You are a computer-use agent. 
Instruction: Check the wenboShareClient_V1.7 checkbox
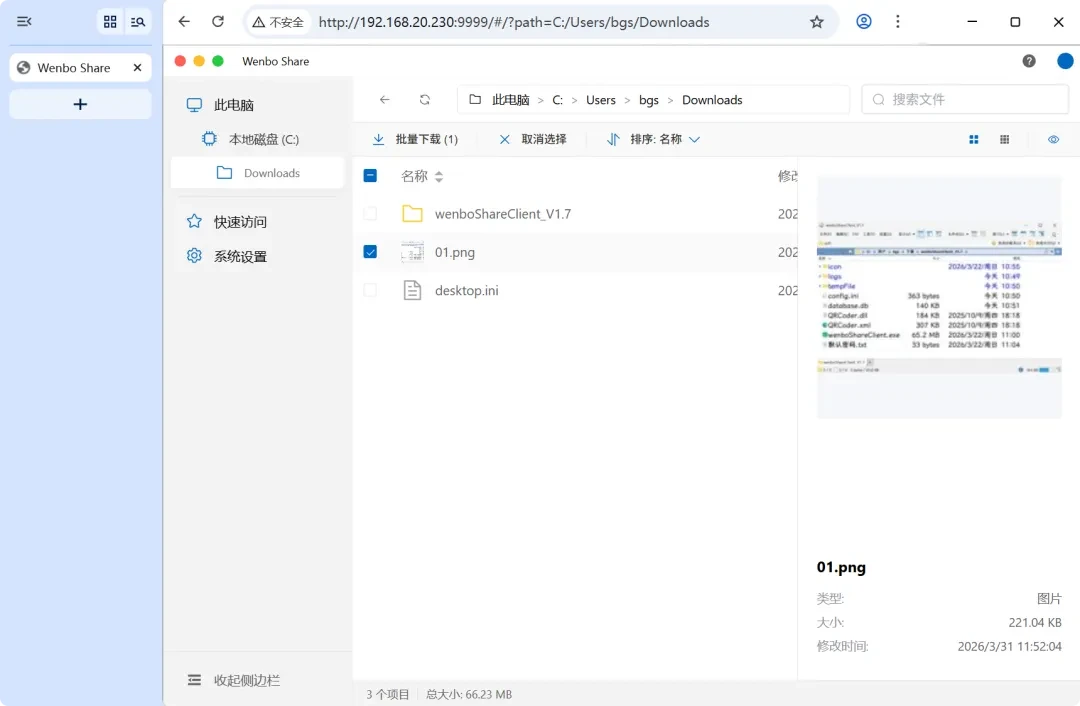tap(370, 214)
